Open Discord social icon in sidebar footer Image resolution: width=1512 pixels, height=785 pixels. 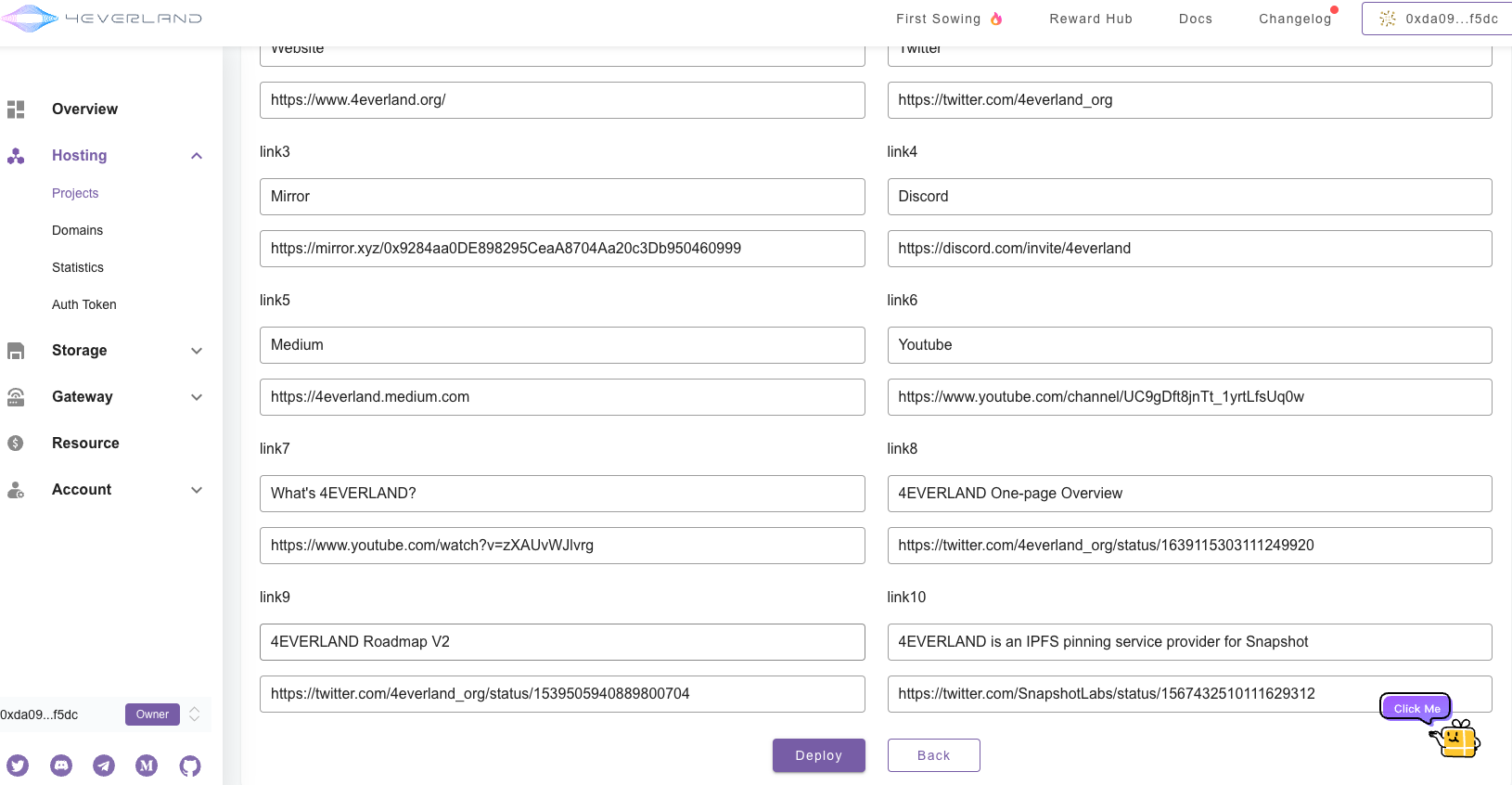(61, 766)
